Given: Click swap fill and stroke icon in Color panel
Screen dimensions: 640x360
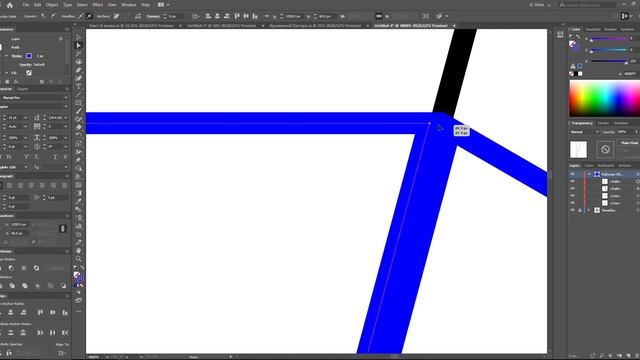Looking at the screenshot, I should click(x=578, y=37).
